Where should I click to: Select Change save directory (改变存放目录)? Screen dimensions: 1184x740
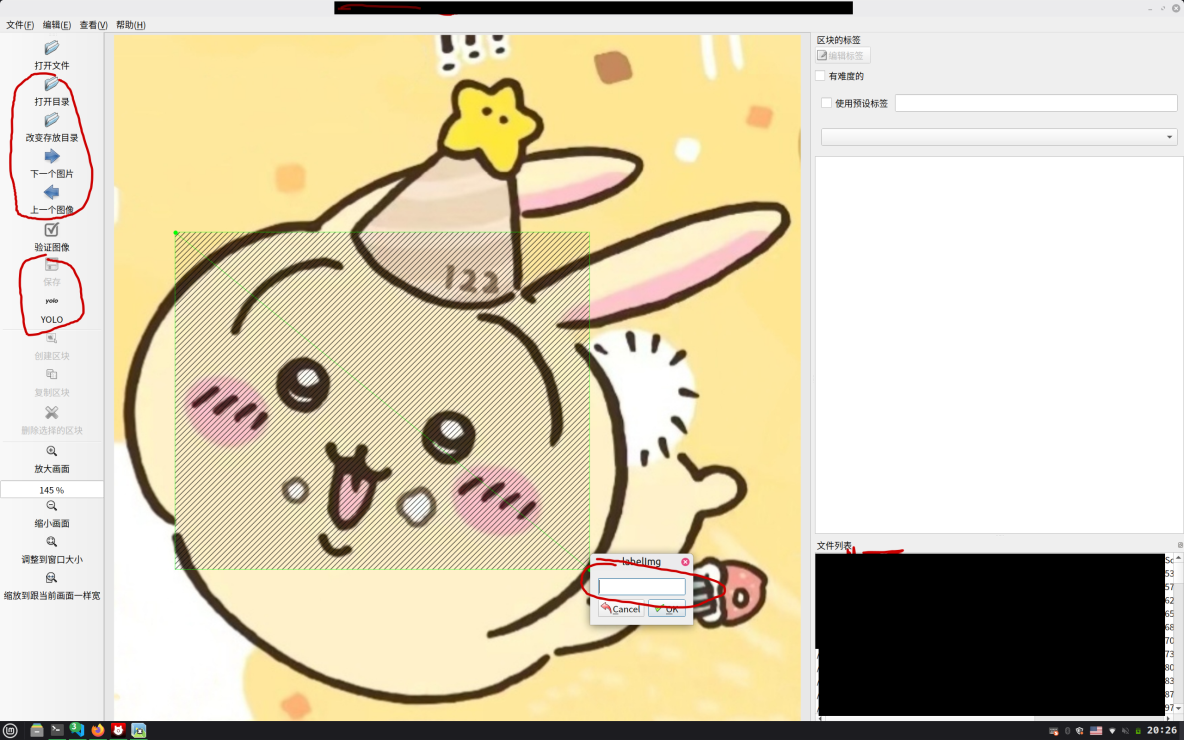(51, 127)
